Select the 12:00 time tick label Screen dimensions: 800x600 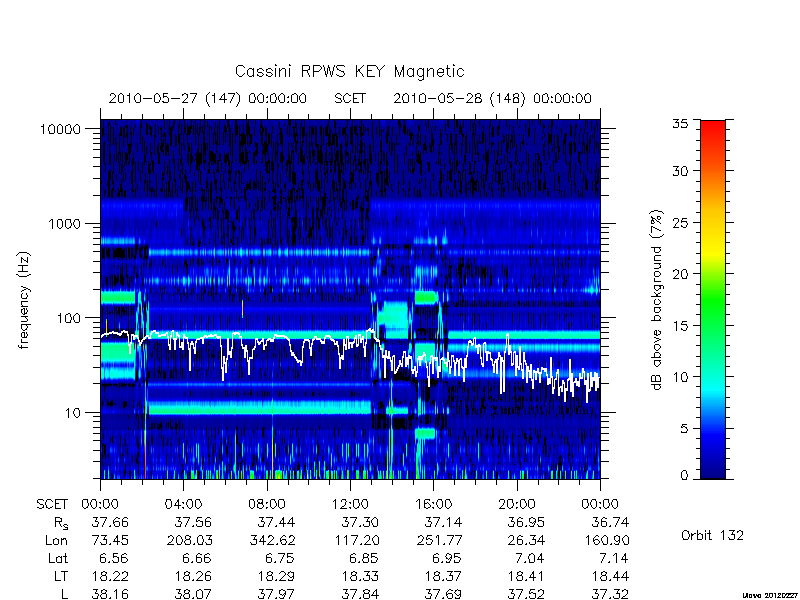(x=350, y=505)
